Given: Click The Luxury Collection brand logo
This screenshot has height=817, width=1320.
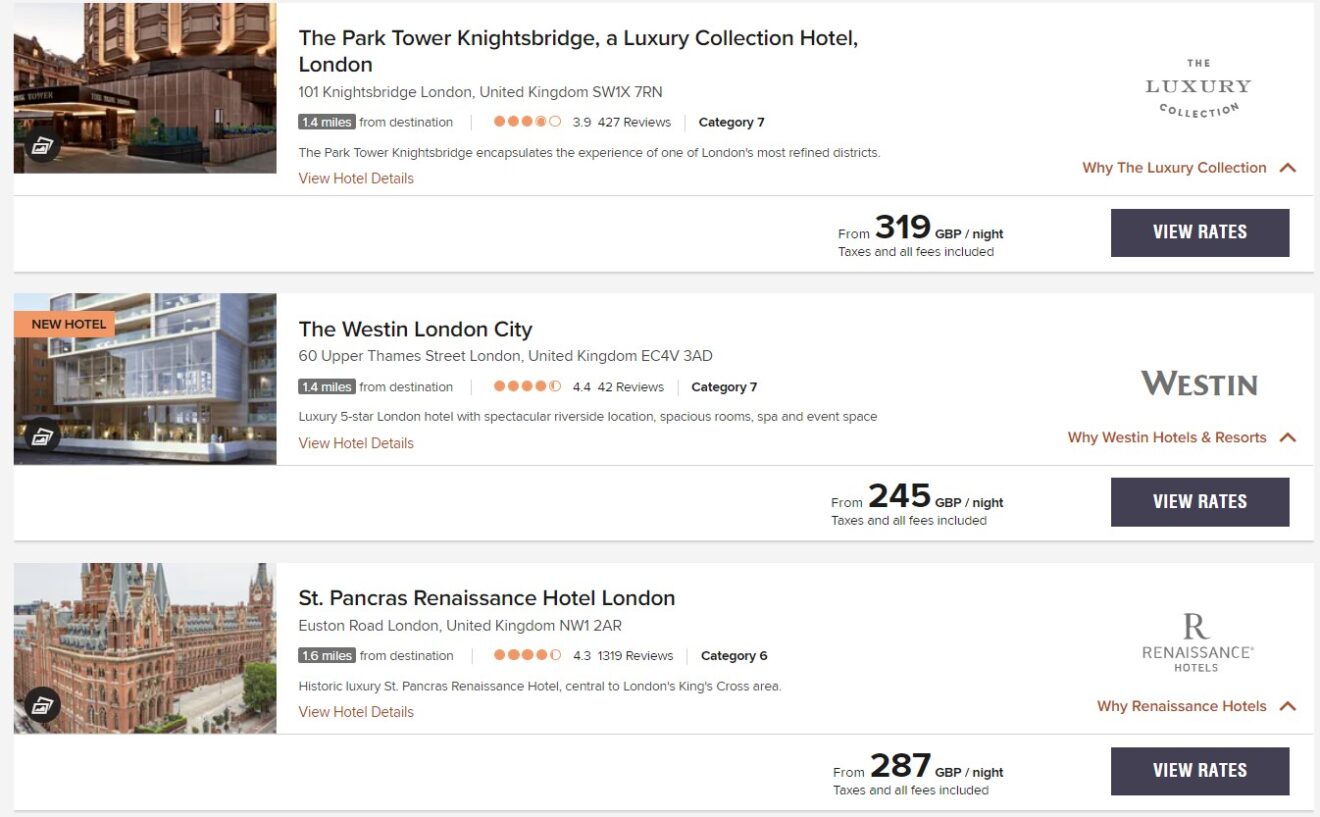Looking at the screenshot, I should coord(1198,87).
